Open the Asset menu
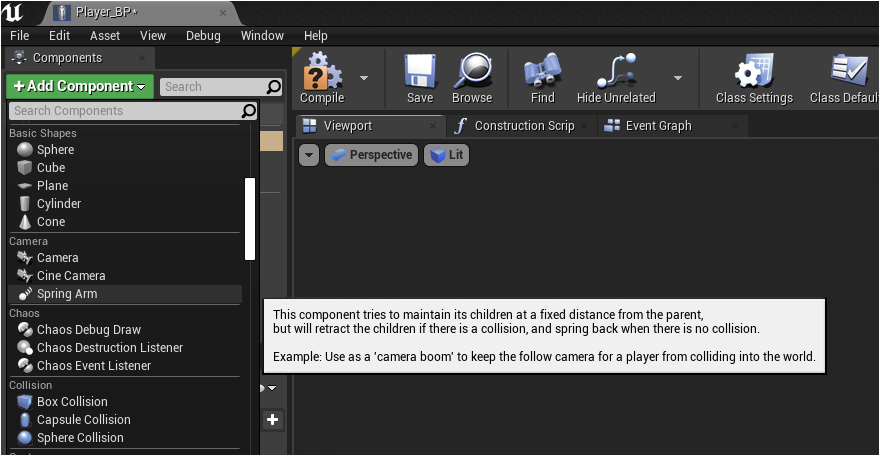Viewport: 880px width, 456px height. [105, 36]
